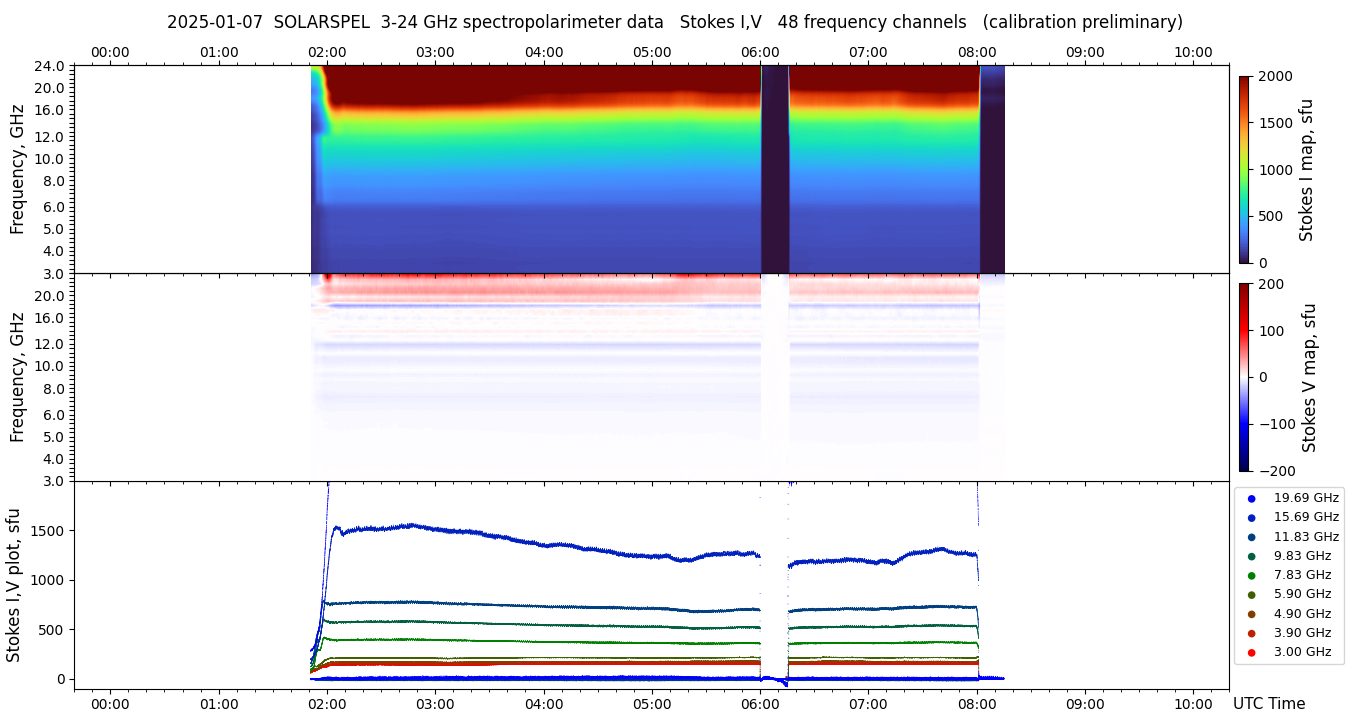Click the Frequency, GHz label of top panel
This screenshot has height=725, width=1350.
pos(17,169)
